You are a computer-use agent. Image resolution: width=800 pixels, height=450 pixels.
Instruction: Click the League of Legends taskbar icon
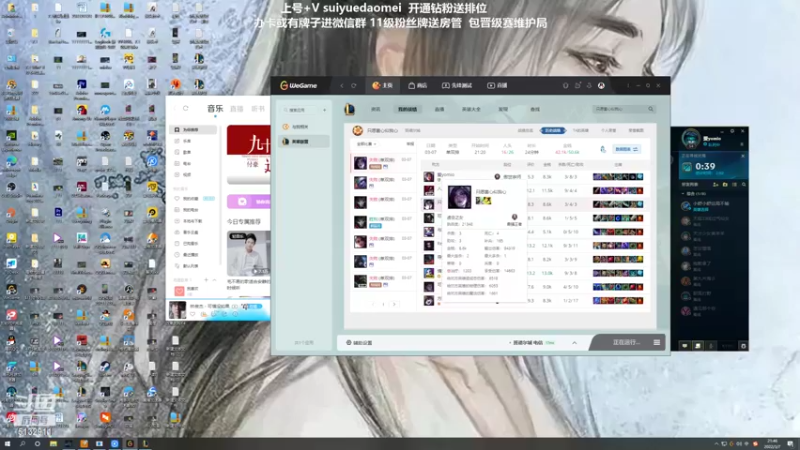click(145, 444)
